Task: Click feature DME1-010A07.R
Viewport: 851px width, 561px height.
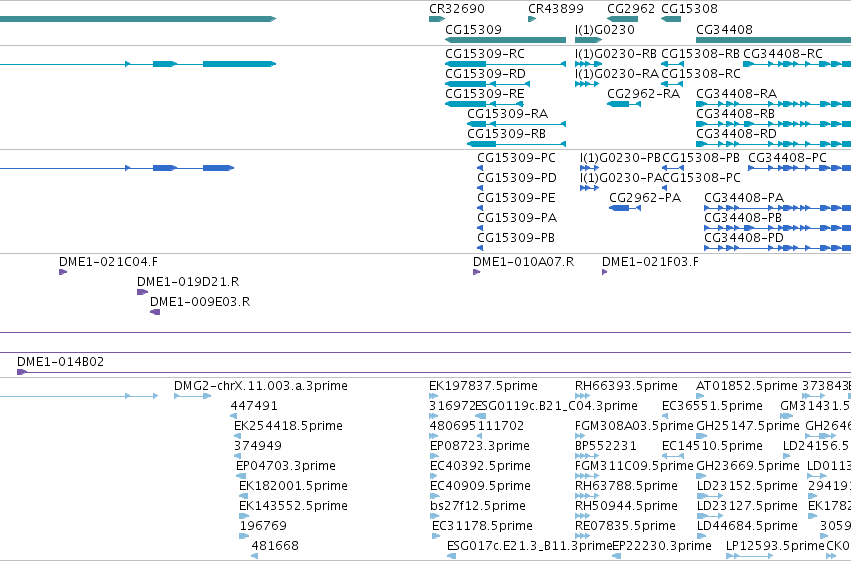Action: click(x=477, y=272)
